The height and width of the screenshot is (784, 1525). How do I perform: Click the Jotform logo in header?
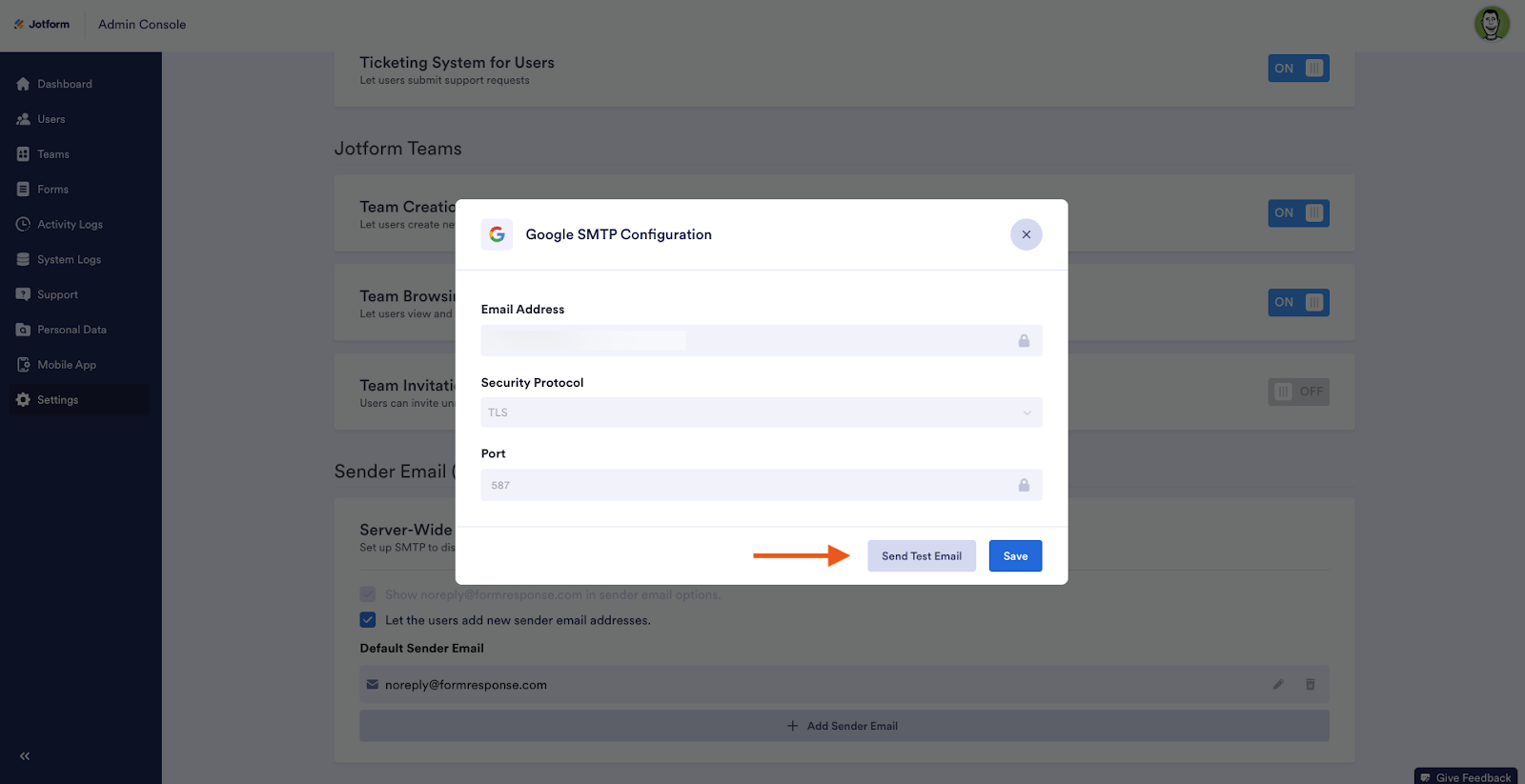tap(42, 25)
